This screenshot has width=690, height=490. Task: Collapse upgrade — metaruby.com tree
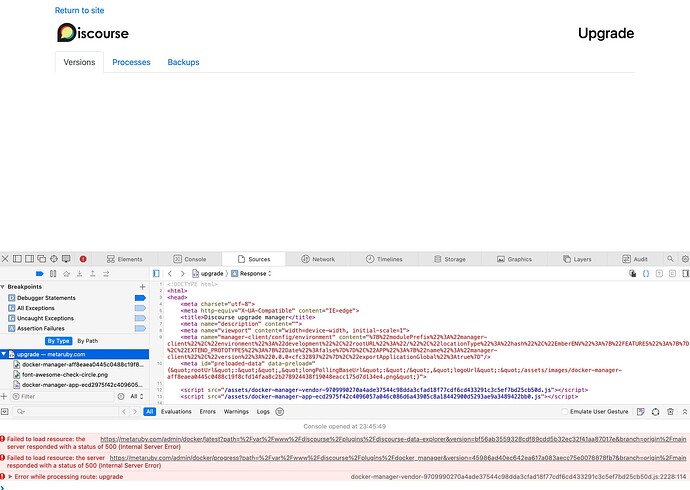pyautogui.click(x=4, y=354)
